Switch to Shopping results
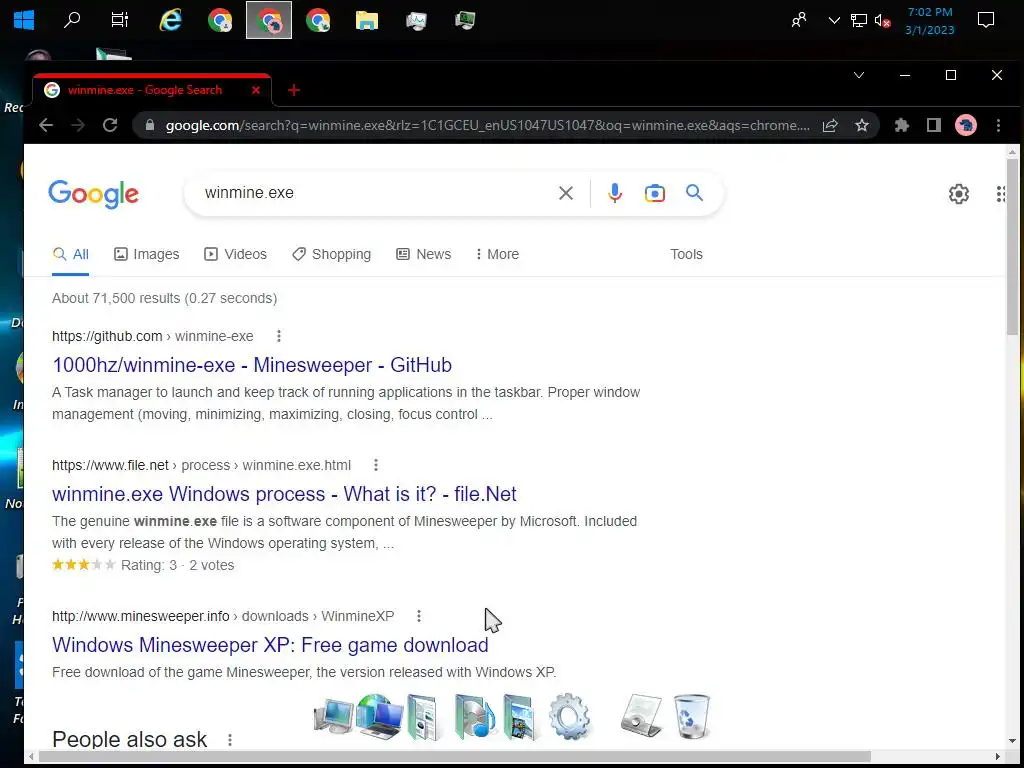 click(331, 254)
